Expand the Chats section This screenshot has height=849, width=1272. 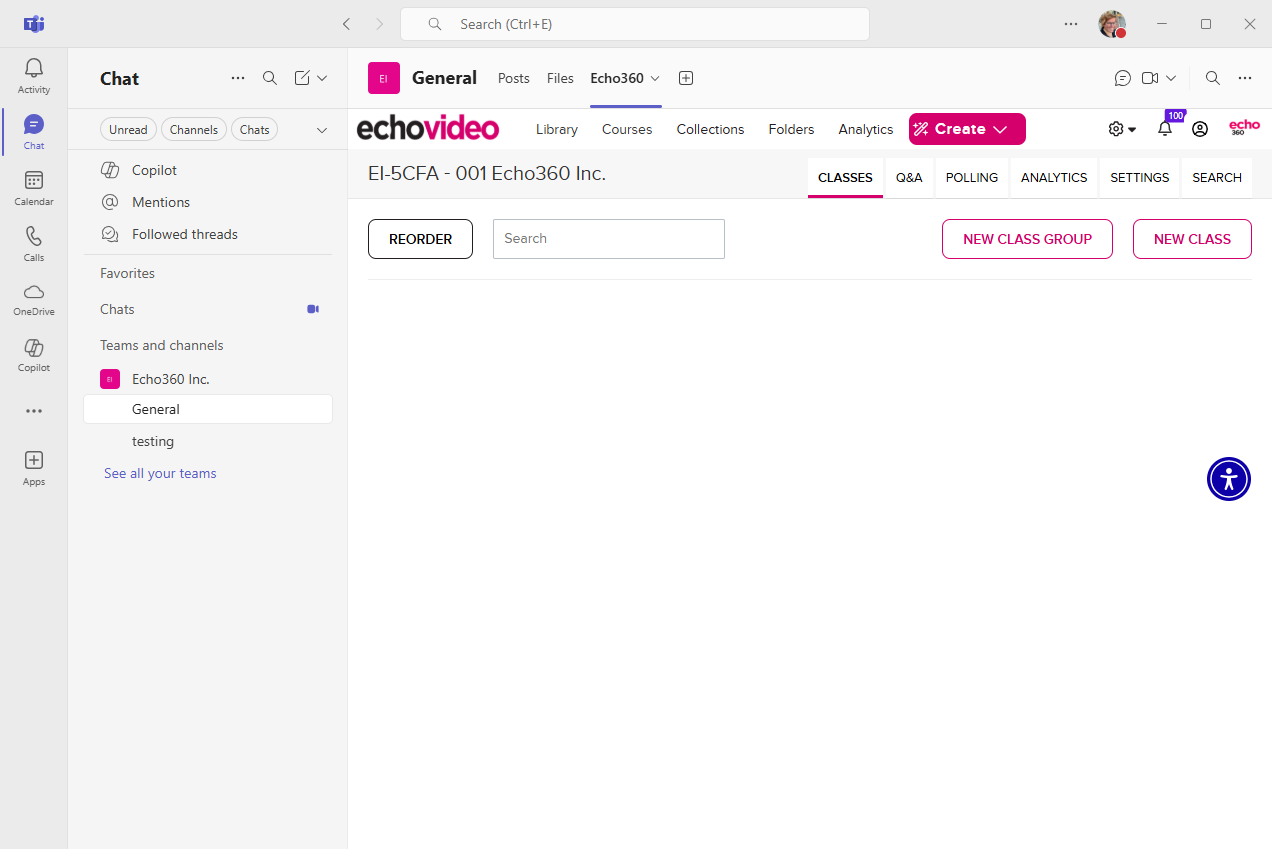click(117, 309)
